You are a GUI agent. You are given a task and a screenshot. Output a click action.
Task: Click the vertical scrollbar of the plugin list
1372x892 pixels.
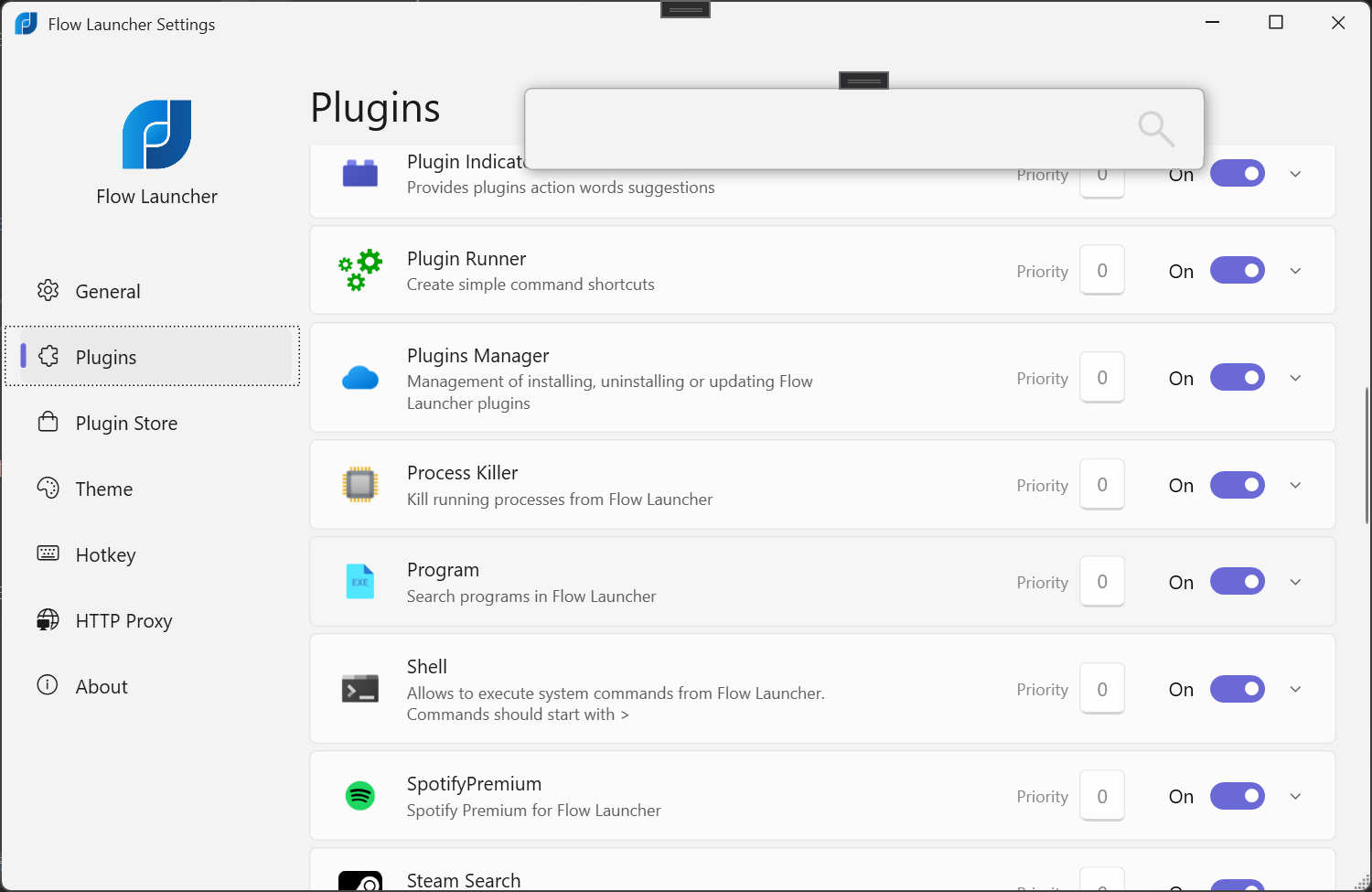1367,455
